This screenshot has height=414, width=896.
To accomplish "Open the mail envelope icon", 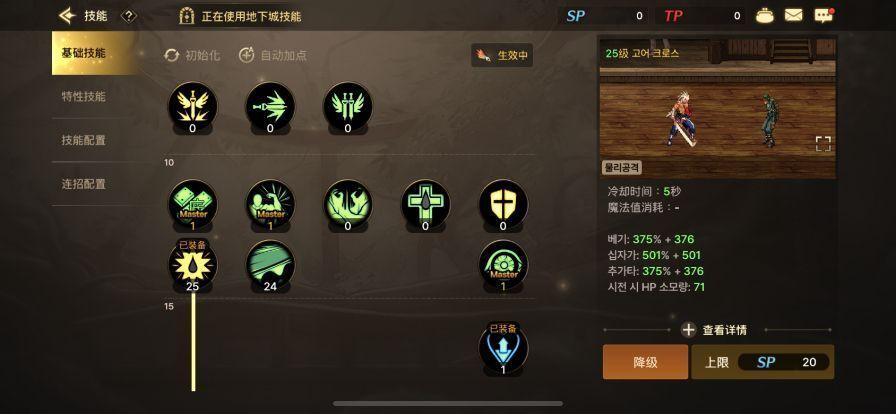I will click(x=793, y=15).
